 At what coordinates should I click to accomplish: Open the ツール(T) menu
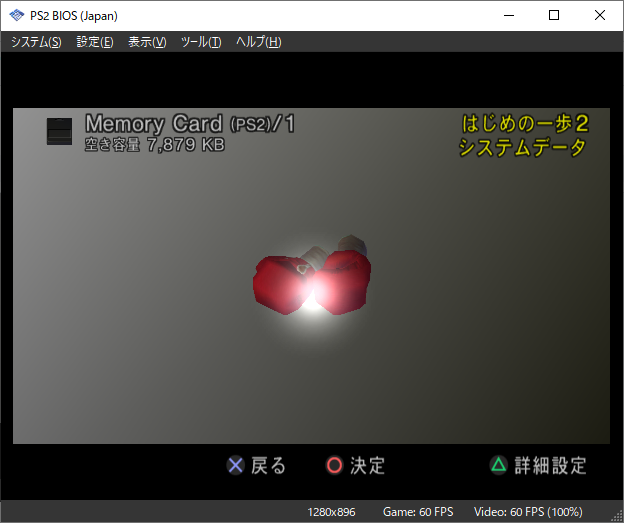[x=201, y=42]
